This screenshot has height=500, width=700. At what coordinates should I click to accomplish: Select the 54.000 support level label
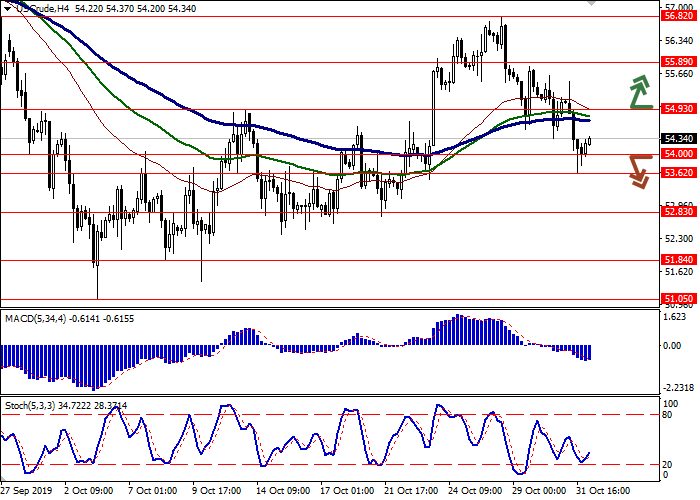tap(677, 154)
